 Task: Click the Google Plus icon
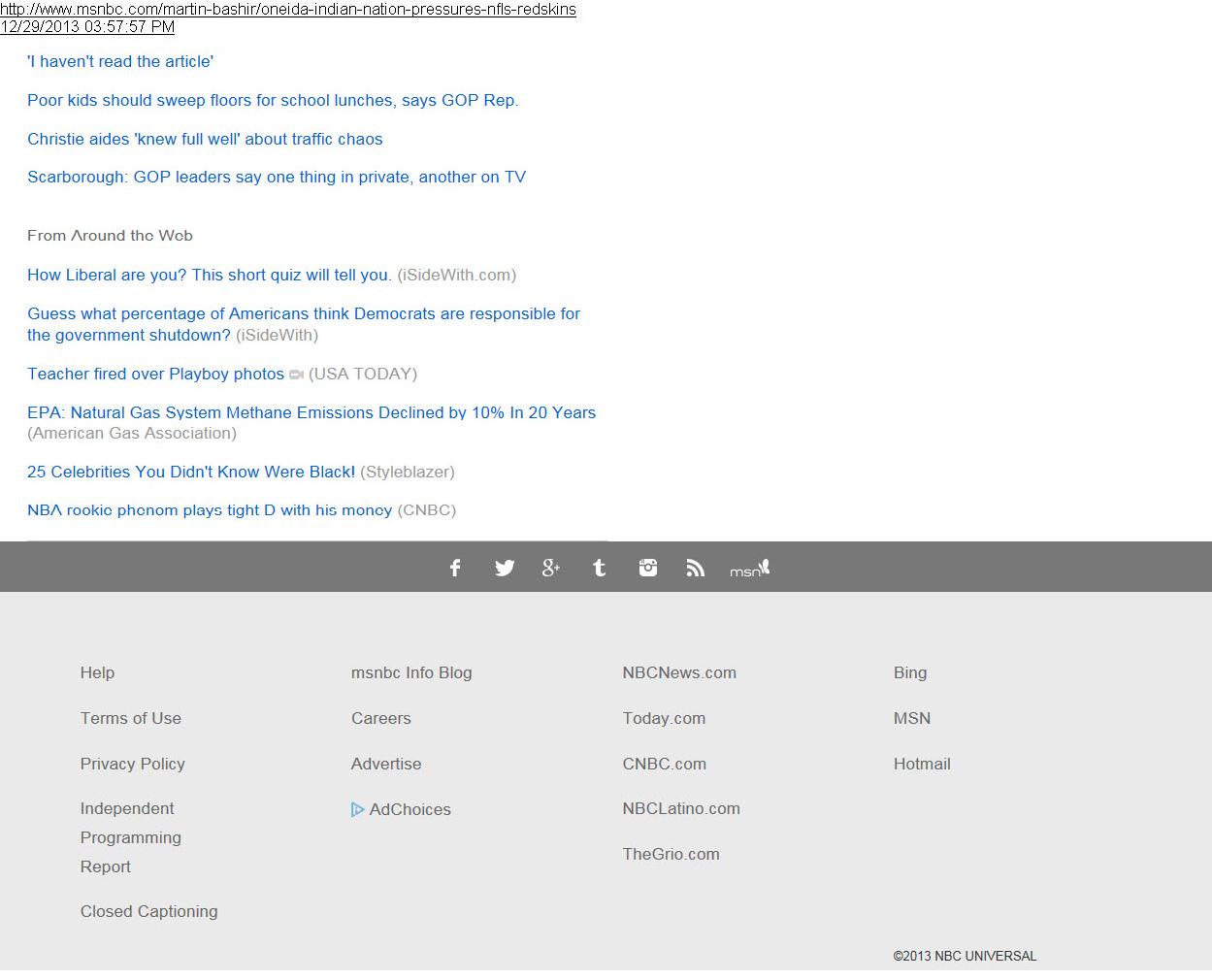pos(550,568)
